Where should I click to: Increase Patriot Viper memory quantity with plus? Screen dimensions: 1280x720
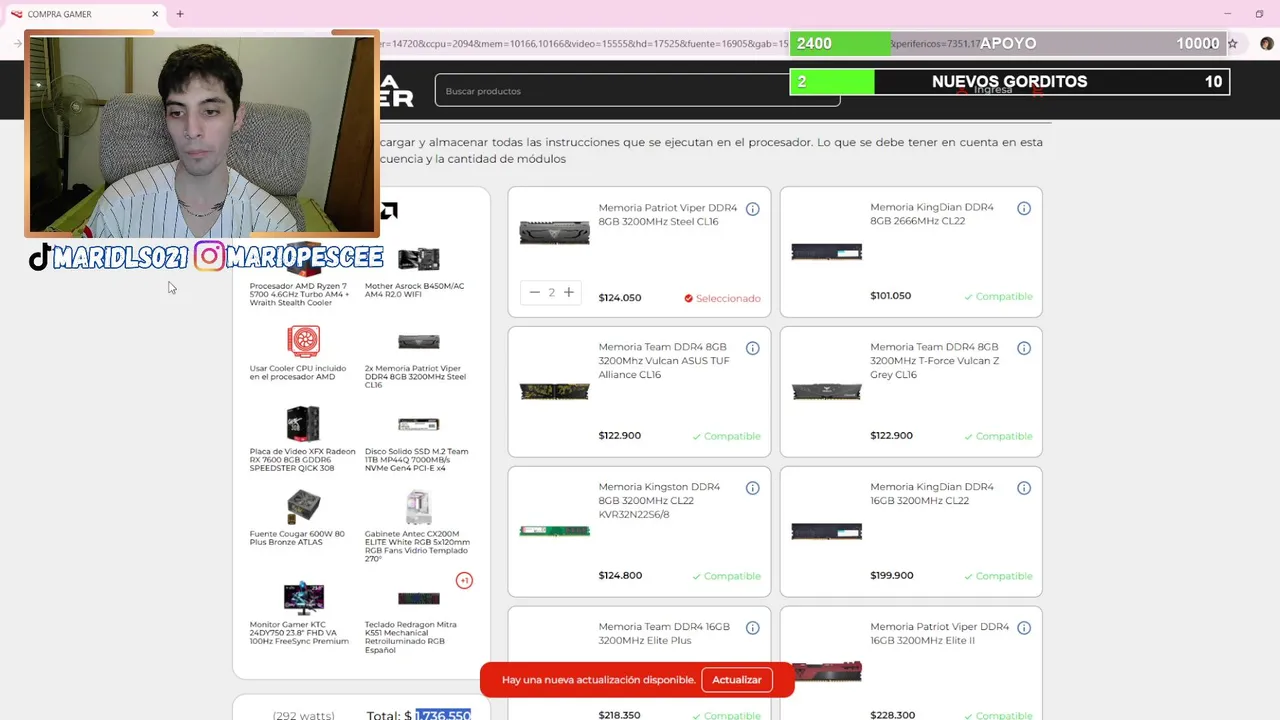[568, 292]
